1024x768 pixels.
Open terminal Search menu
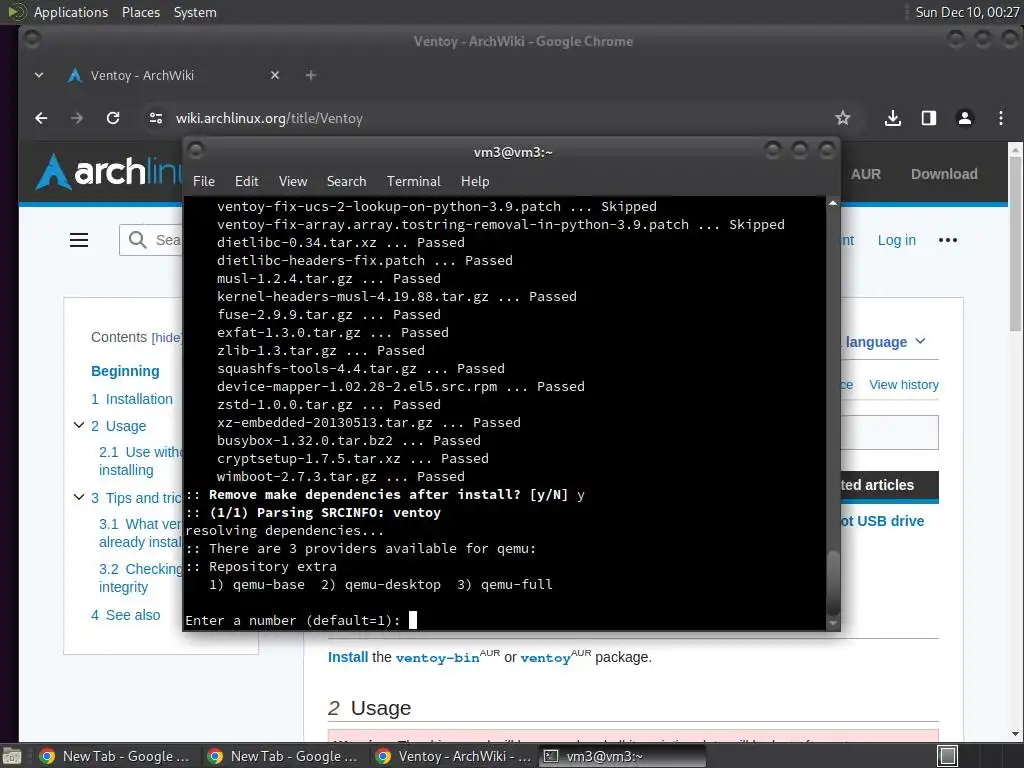pos(346,182)
